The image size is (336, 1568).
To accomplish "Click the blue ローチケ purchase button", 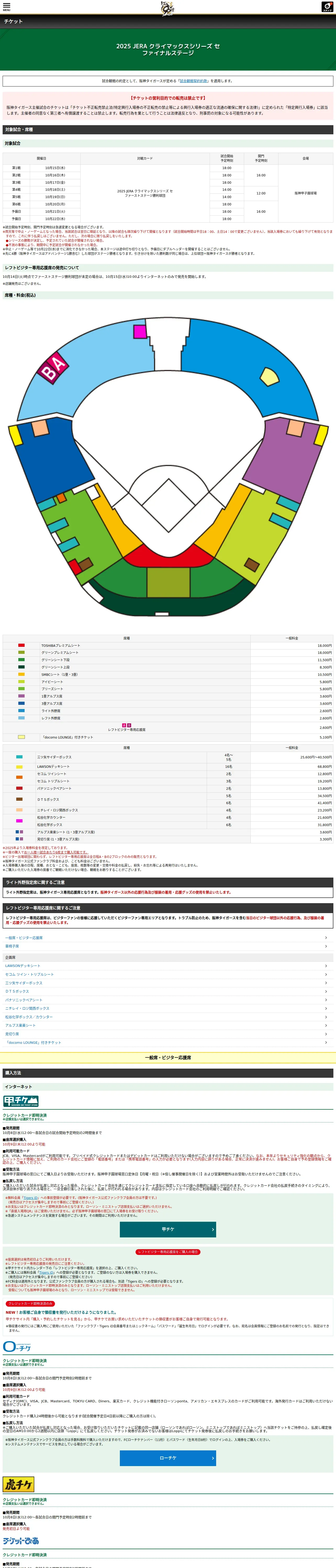I will click(168, 1458).
